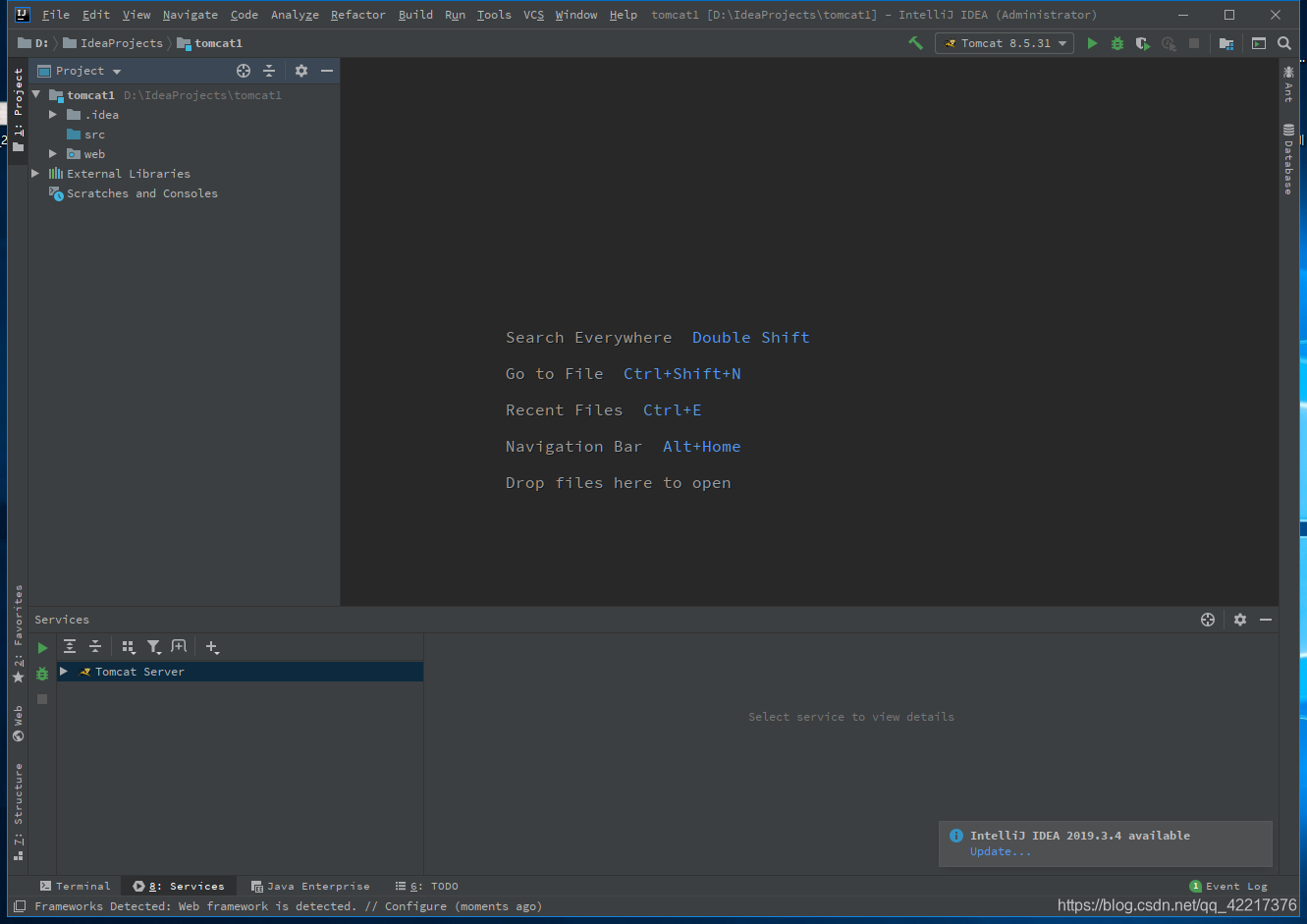
Task: Open Services panel gear settings
Action: (1240, 620)
